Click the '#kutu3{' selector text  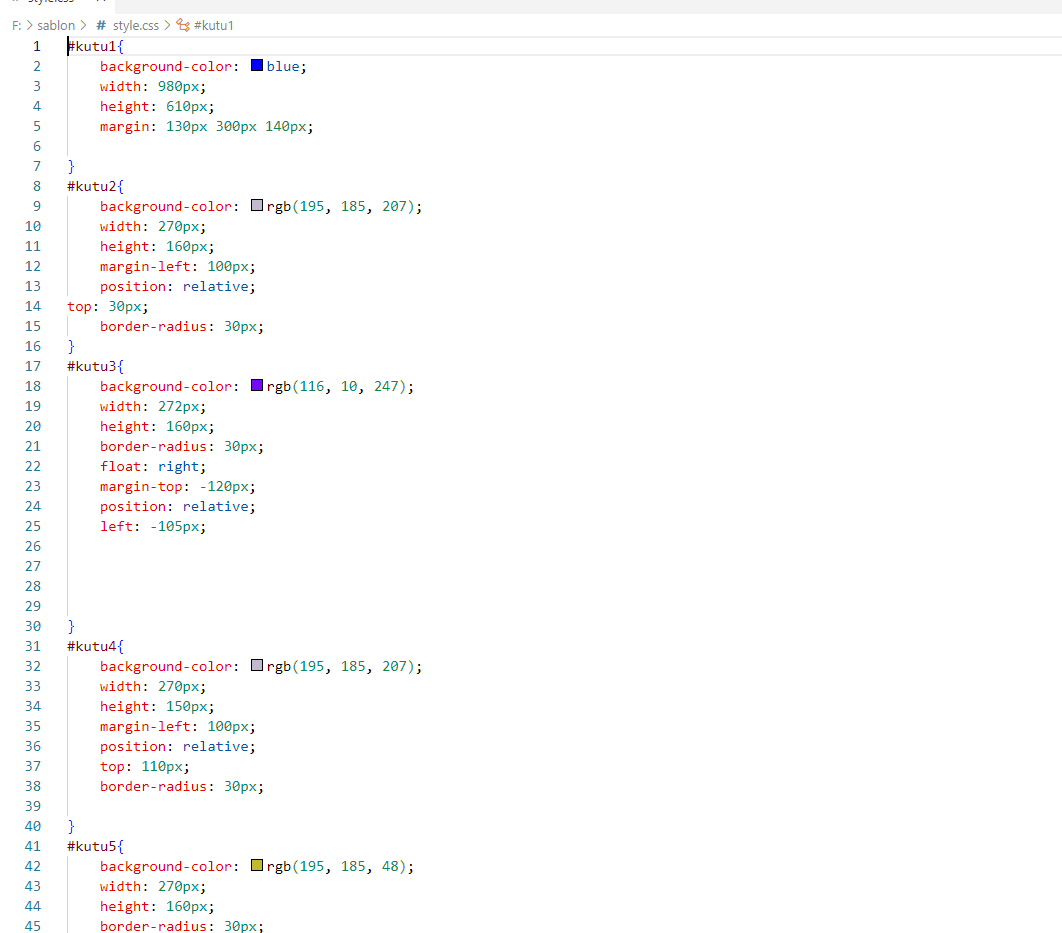coord(95,366)
